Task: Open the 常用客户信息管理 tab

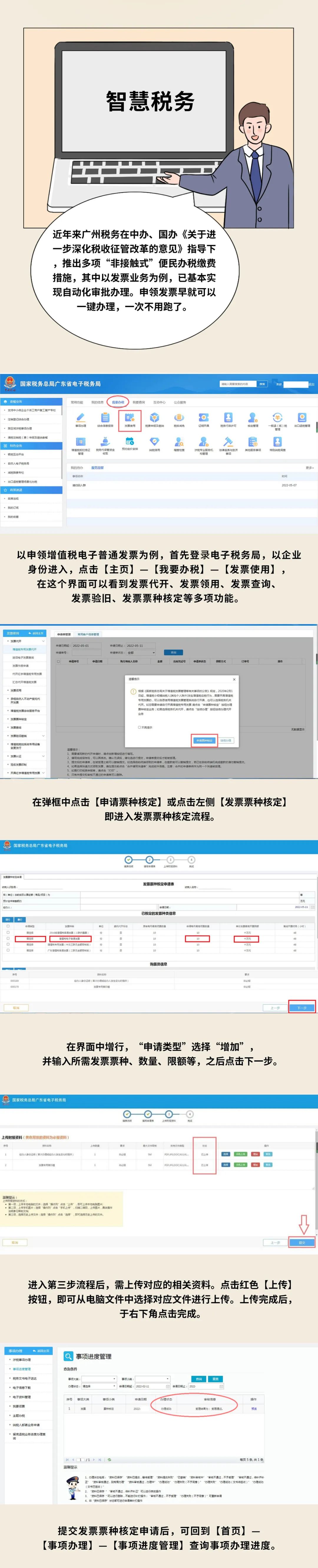Action: (x=88, y=634)
